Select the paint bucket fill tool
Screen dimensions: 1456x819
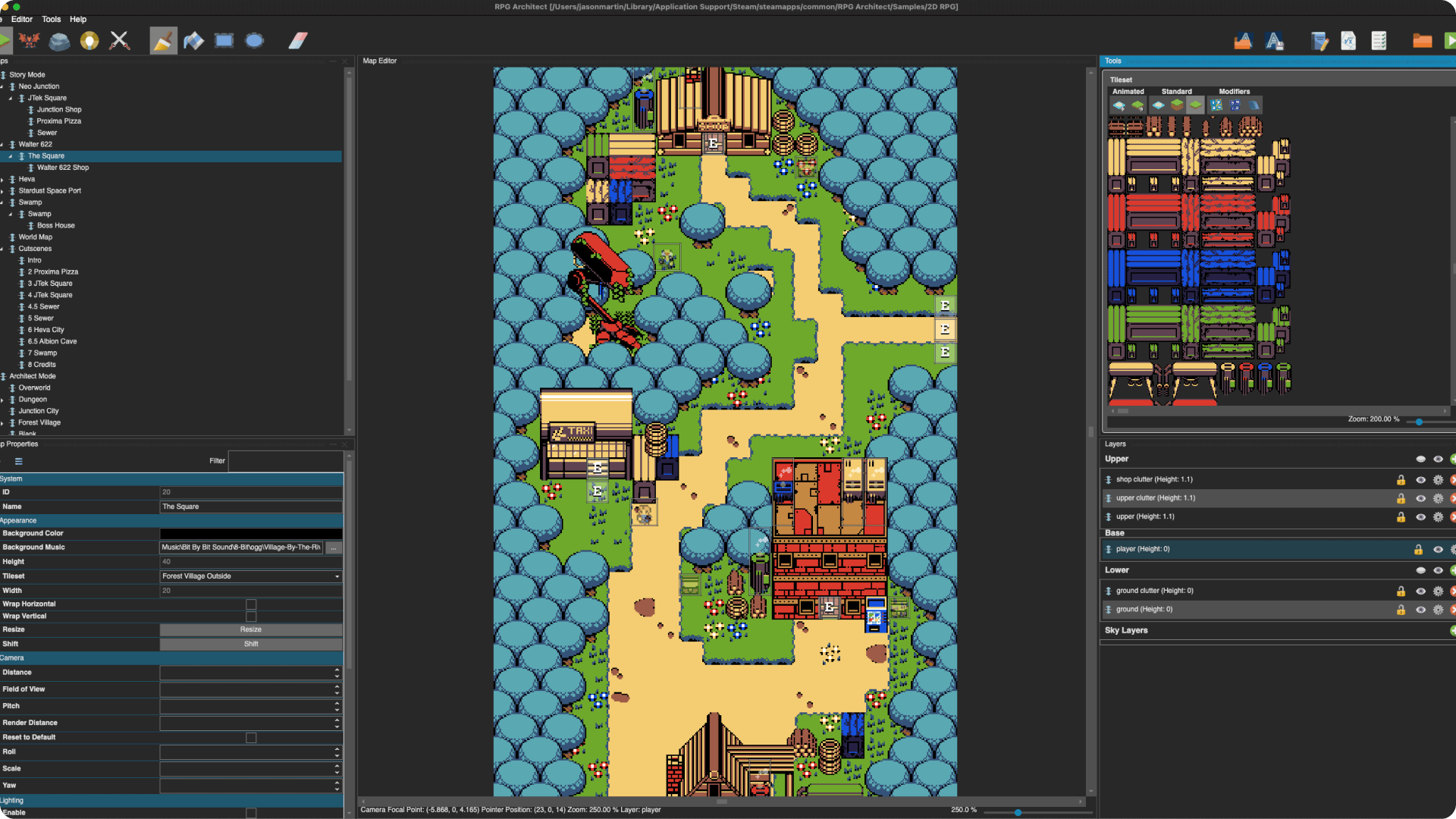[x=194, y=41]
